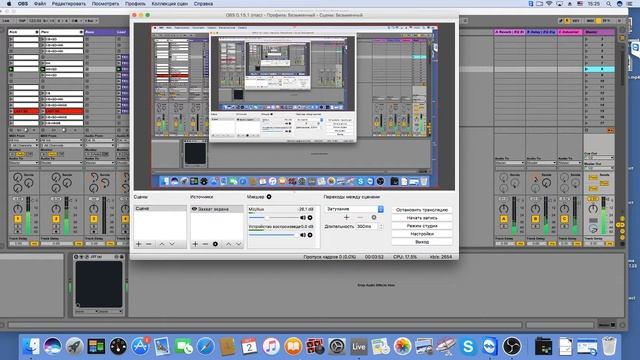Screen dimensions: 640x360
Task: Open mixer settings gear beside Микшер
Action: (x=269, y=197)
